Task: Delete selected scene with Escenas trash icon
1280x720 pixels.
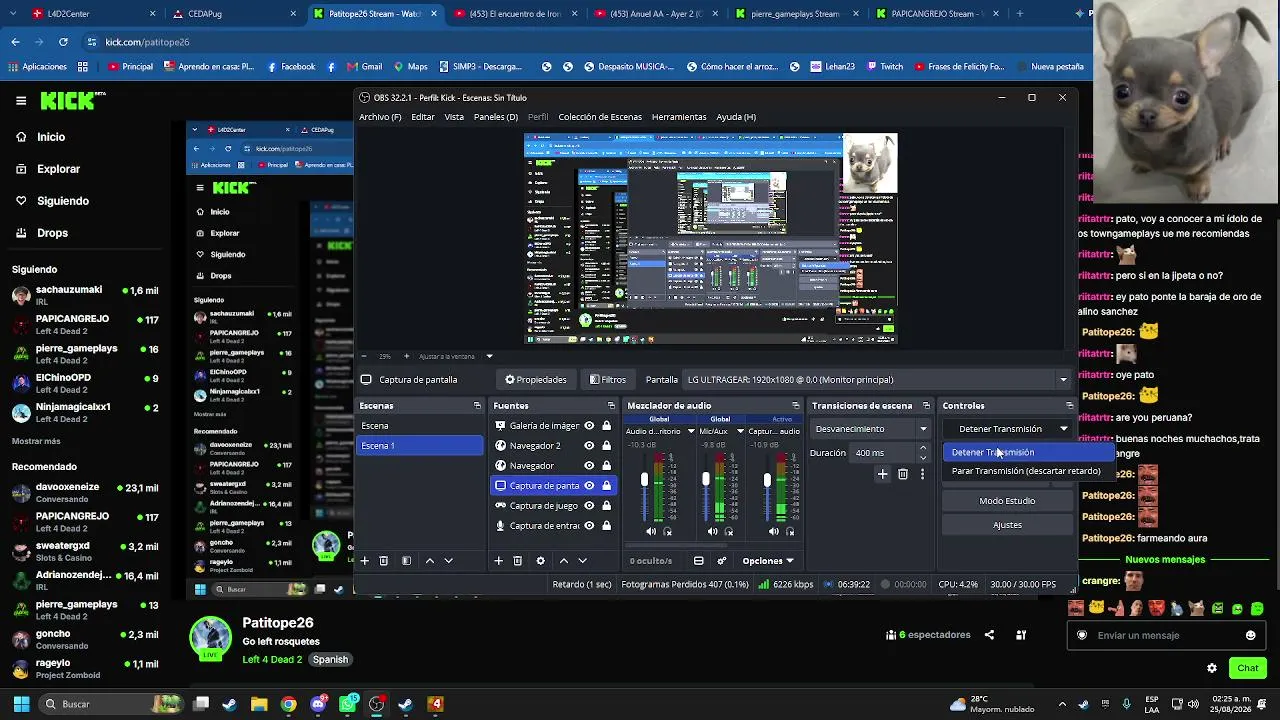Action: (x=383, y=561)
